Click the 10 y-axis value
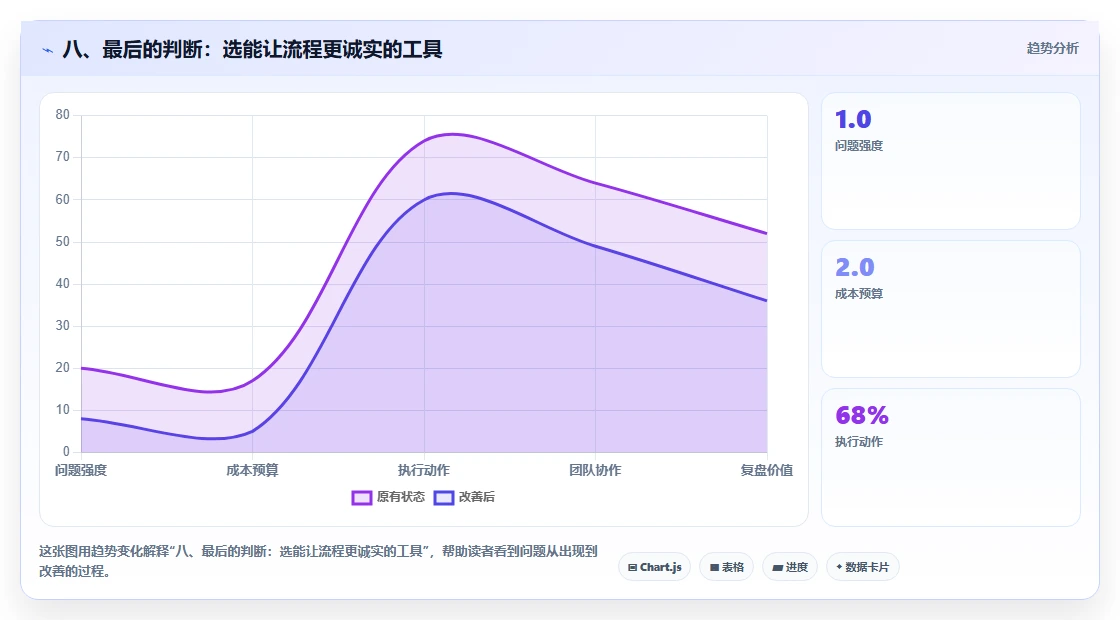 point(63,410)
